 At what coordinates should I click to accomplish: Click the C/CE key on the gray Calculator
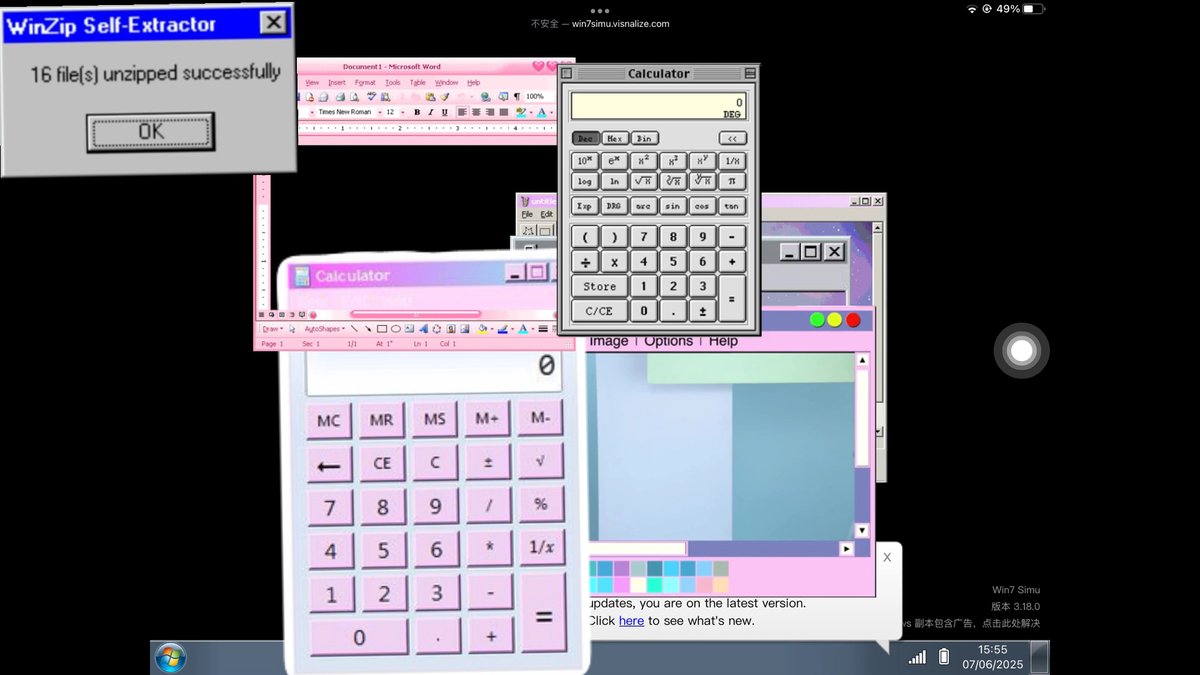click(x=600, y=311)
